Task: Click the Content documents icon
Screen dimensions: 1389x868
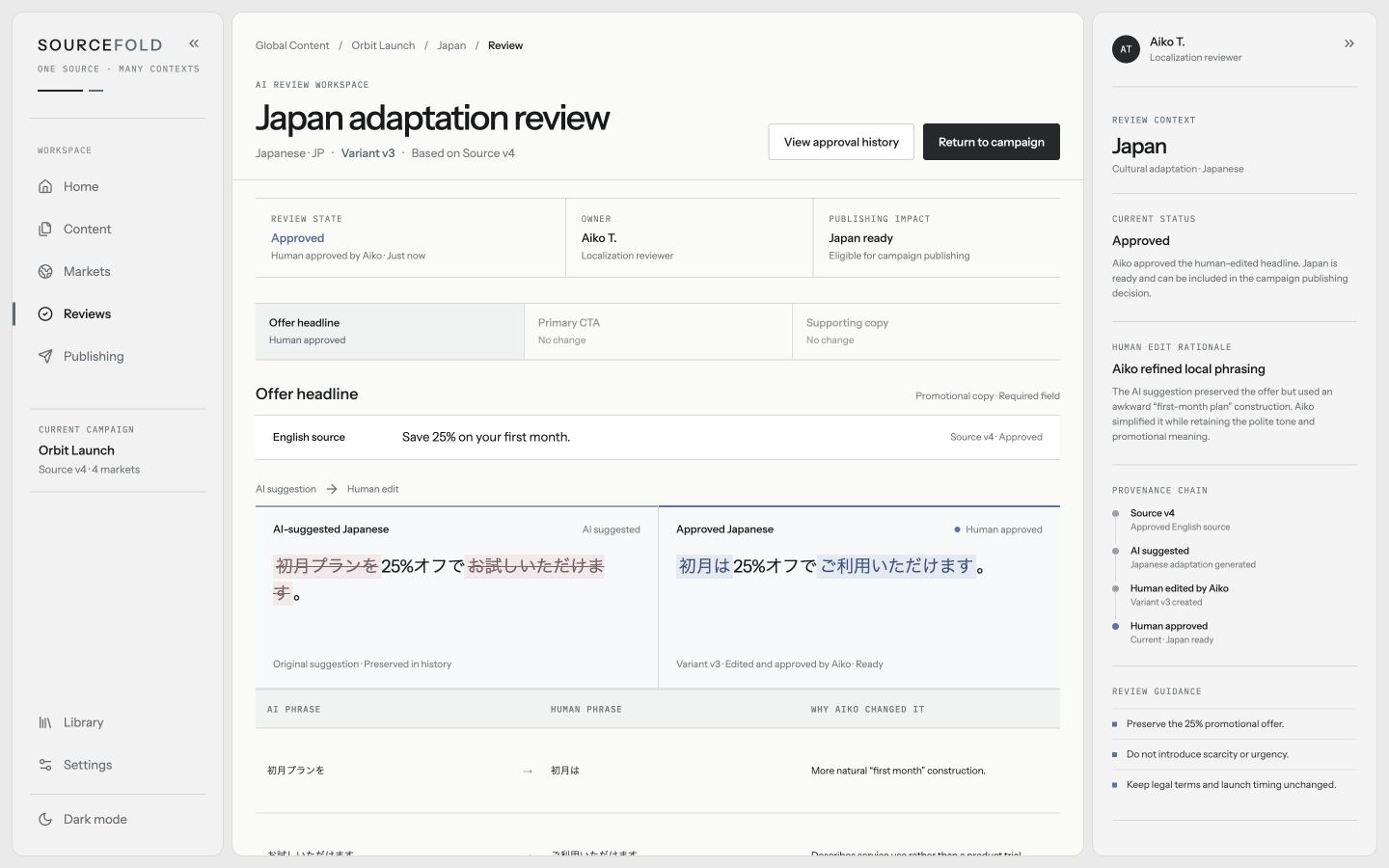Action: click(x=45, y=229)
